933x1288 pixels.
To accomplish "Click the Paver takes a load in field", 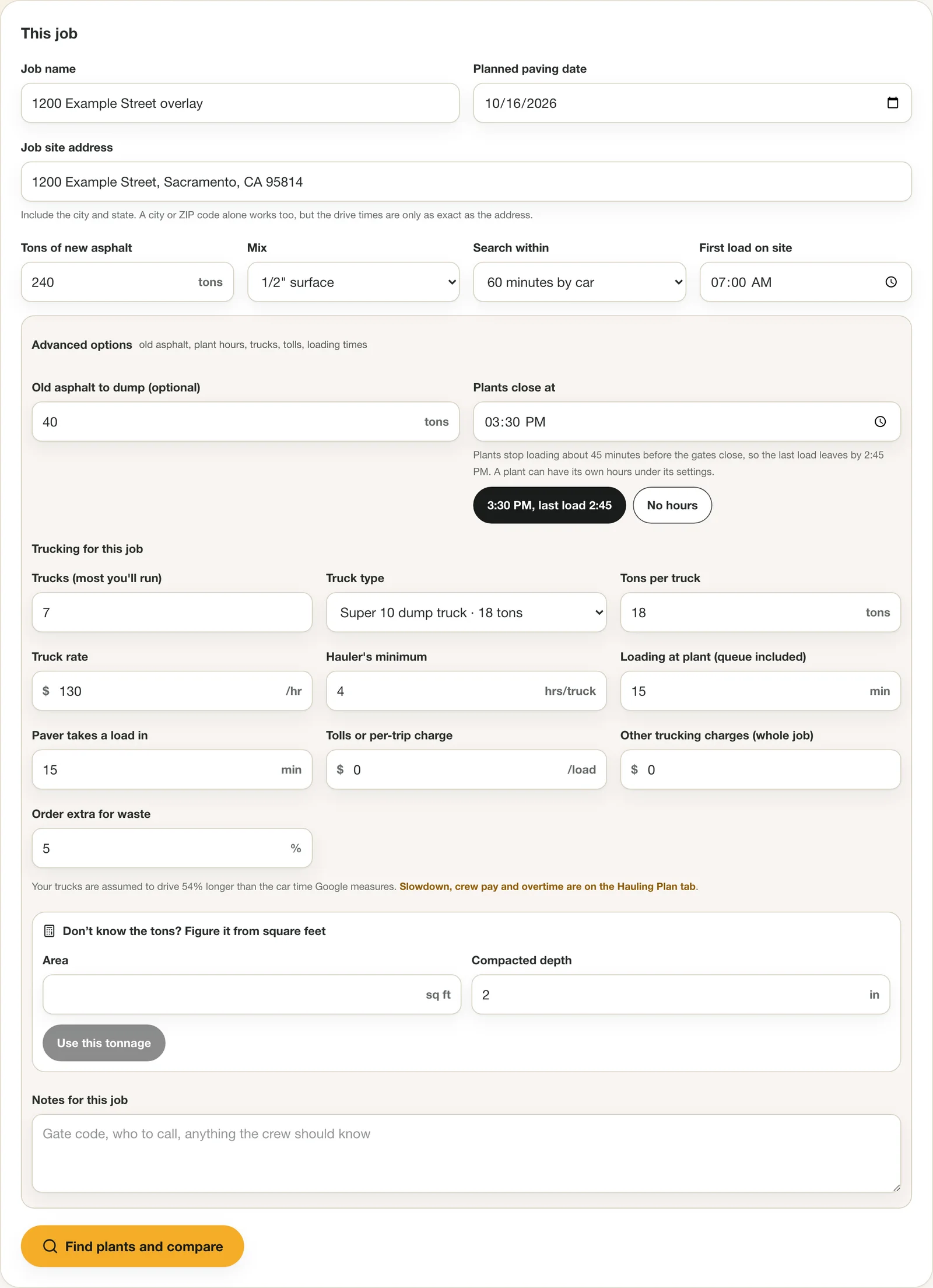I will click(172, 770).
